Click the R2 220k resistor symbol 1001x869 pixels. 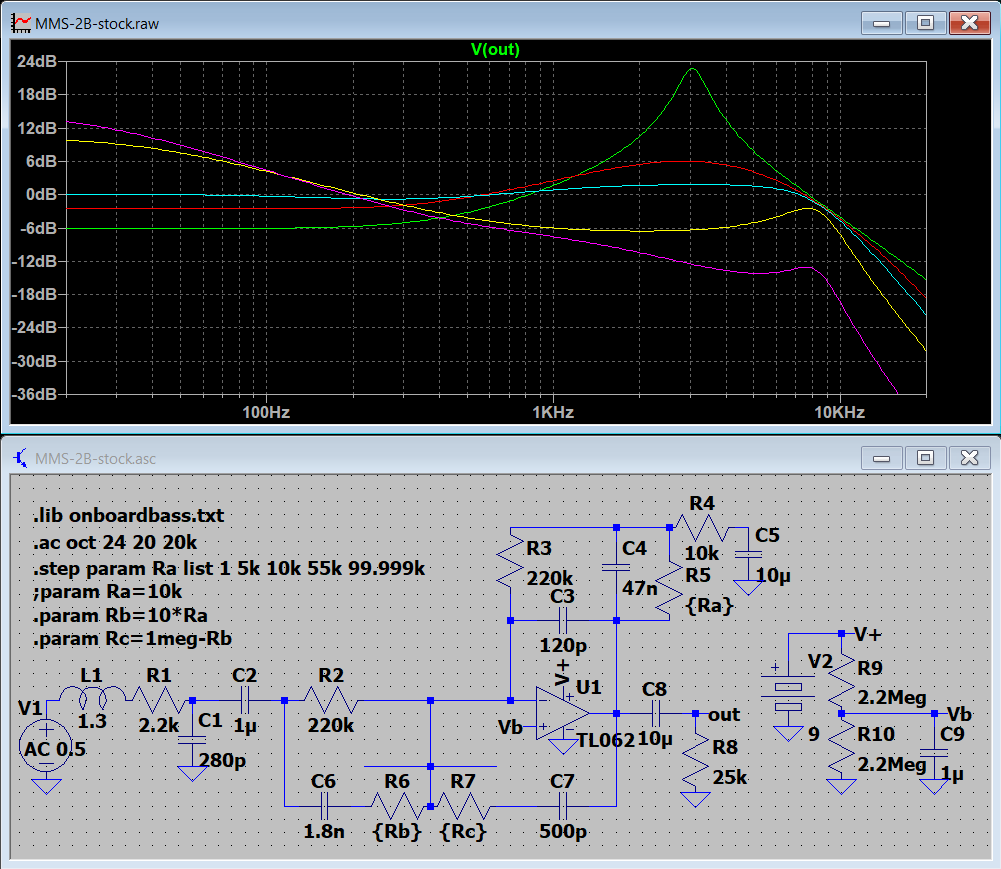330,700
